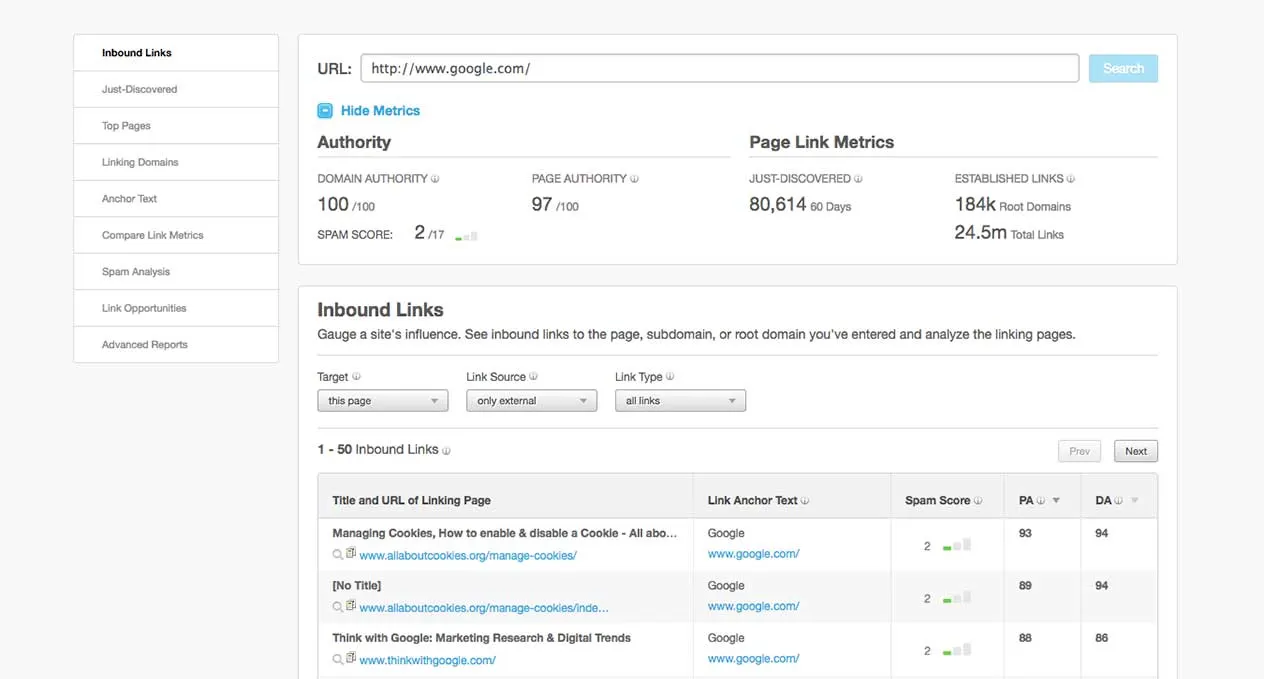Open www.google.com link in [No Title] row
Screen dimensions: 1264x679
tap(753, 606)
